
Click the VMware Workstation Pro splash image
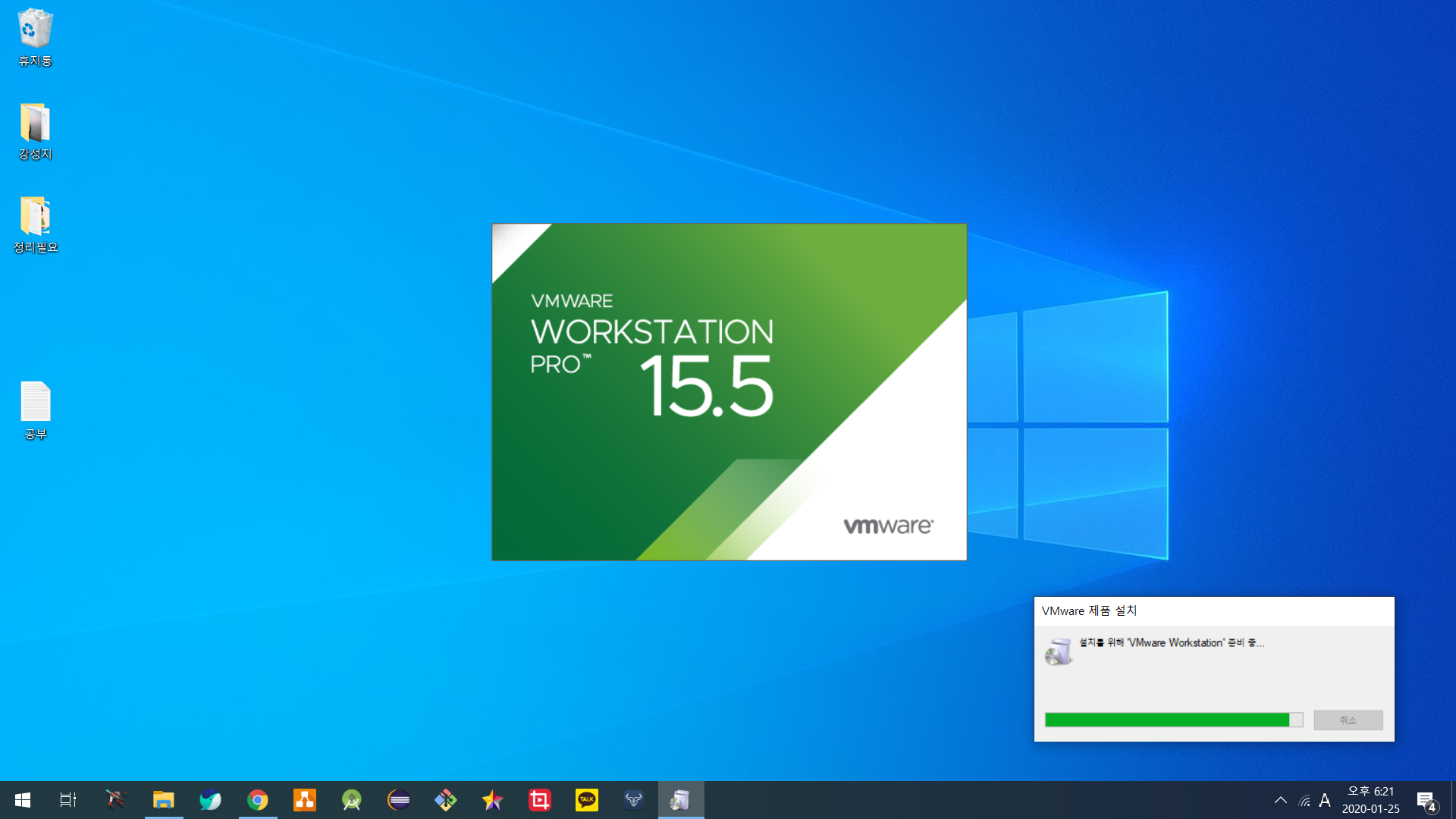tap(729, 392)
